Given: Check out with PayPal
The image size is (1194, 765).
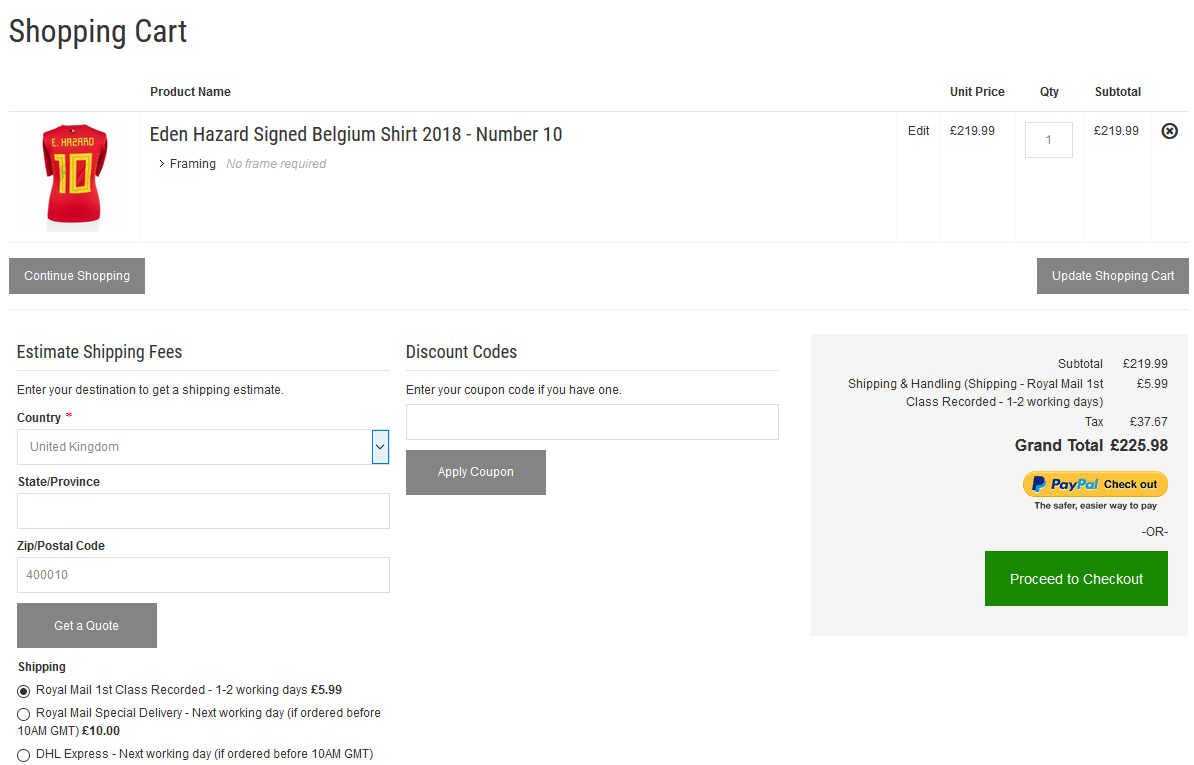Looking at the screenshot, I should (x=1095, y=484).
